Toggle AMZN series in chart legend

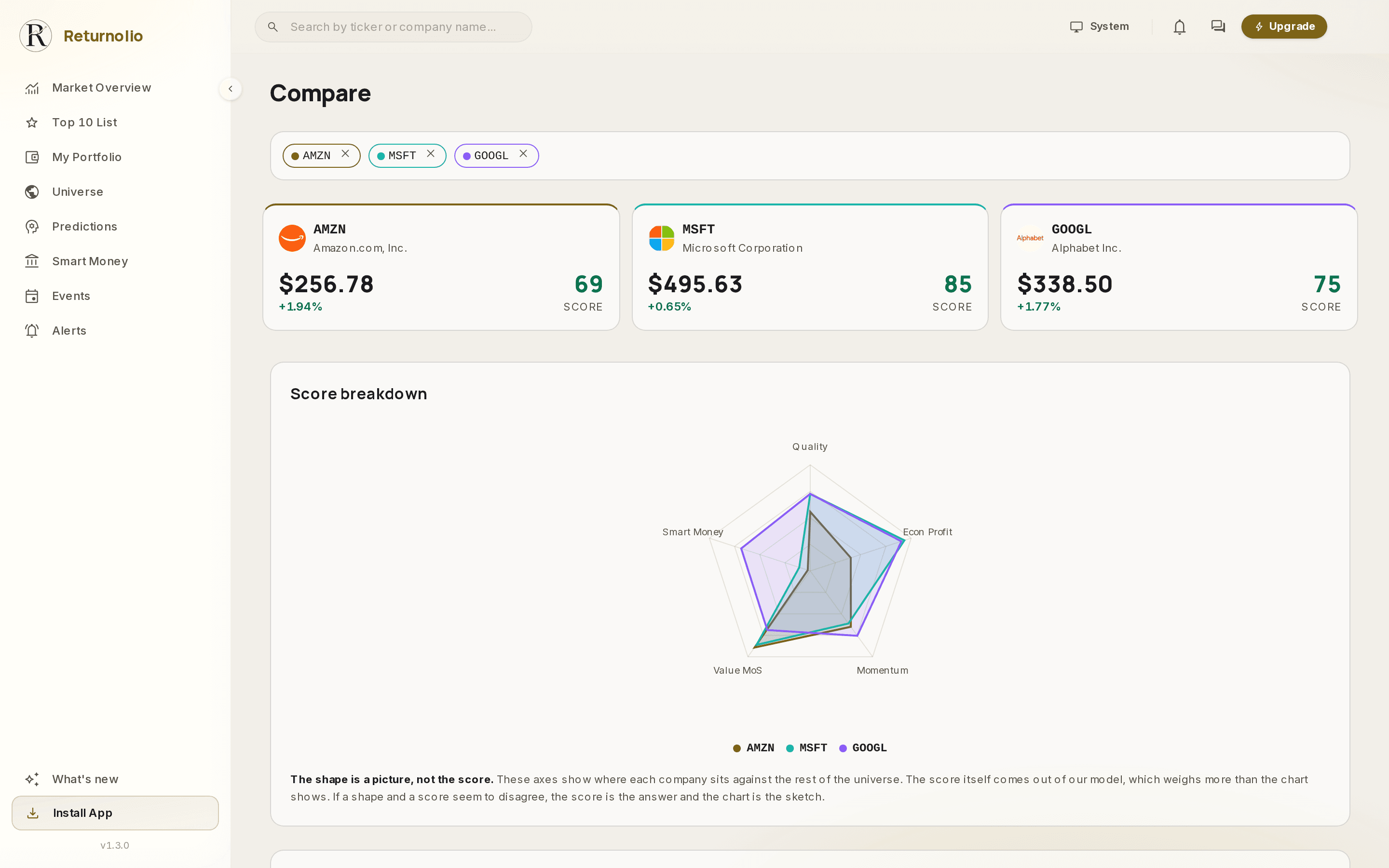(753, 748)
